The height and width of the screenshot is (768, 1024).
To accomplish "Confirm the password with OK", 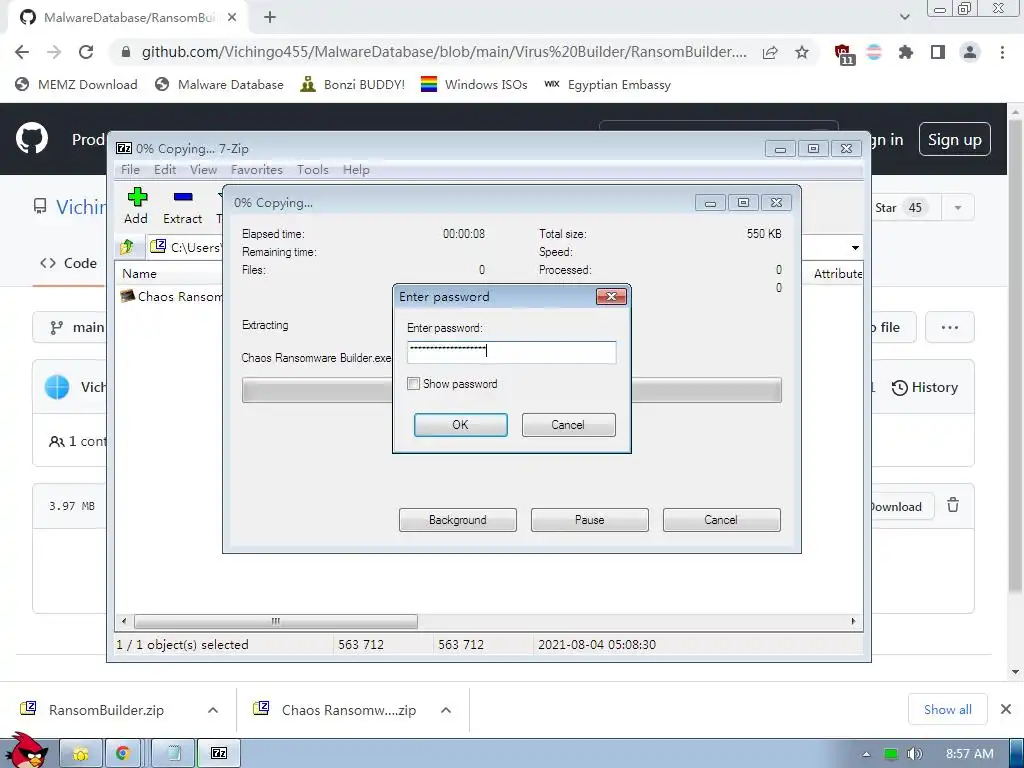I will tap(460, 424).
